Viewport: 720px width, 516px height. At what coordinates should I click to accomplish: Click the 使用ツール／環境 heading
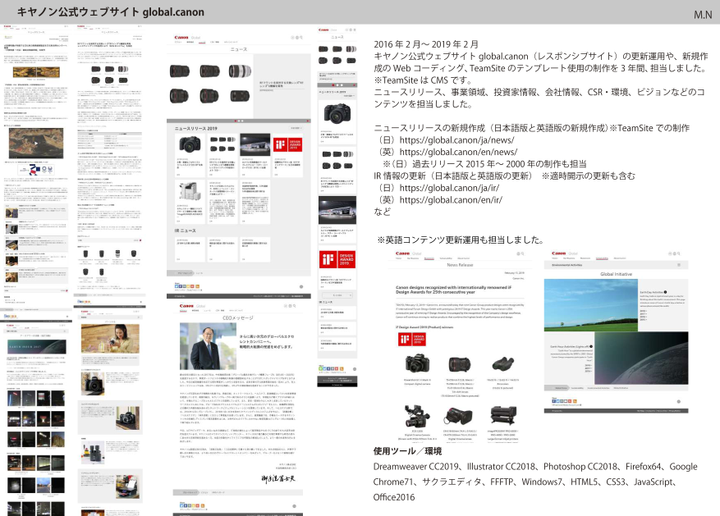click(x=407, y=451)
